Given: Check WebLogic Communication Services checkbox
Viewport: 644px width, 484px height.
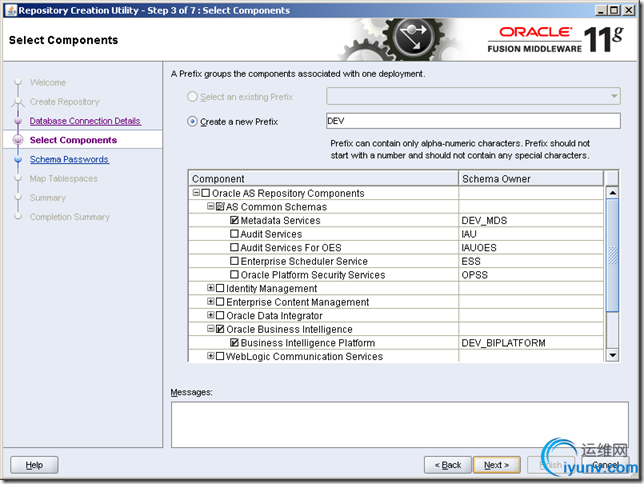Looking at the screenshot, I should (x=220, y=356).
